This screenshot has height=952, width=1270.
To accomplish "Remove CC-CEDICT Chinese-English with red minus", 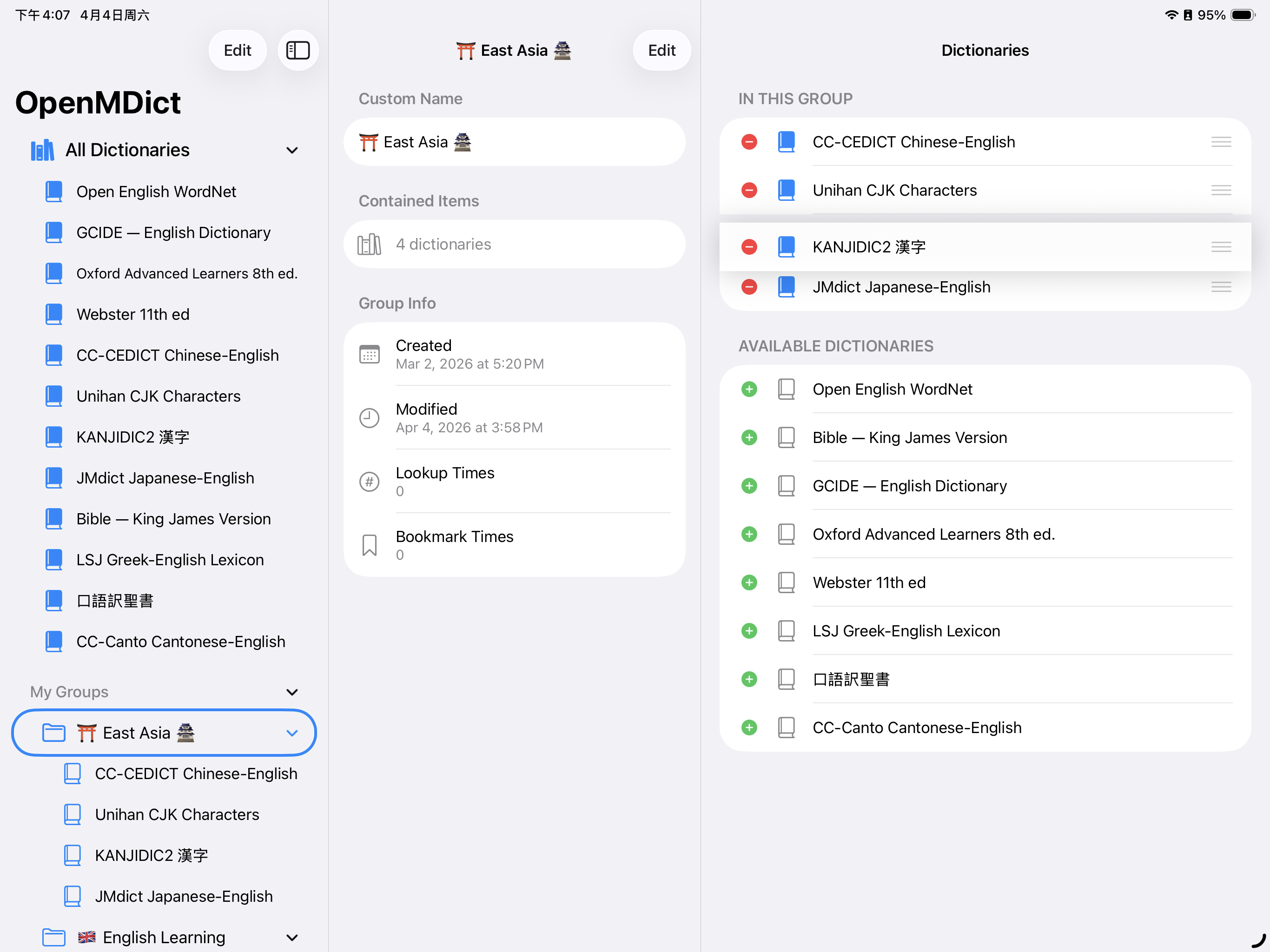I will coord(749,142).
